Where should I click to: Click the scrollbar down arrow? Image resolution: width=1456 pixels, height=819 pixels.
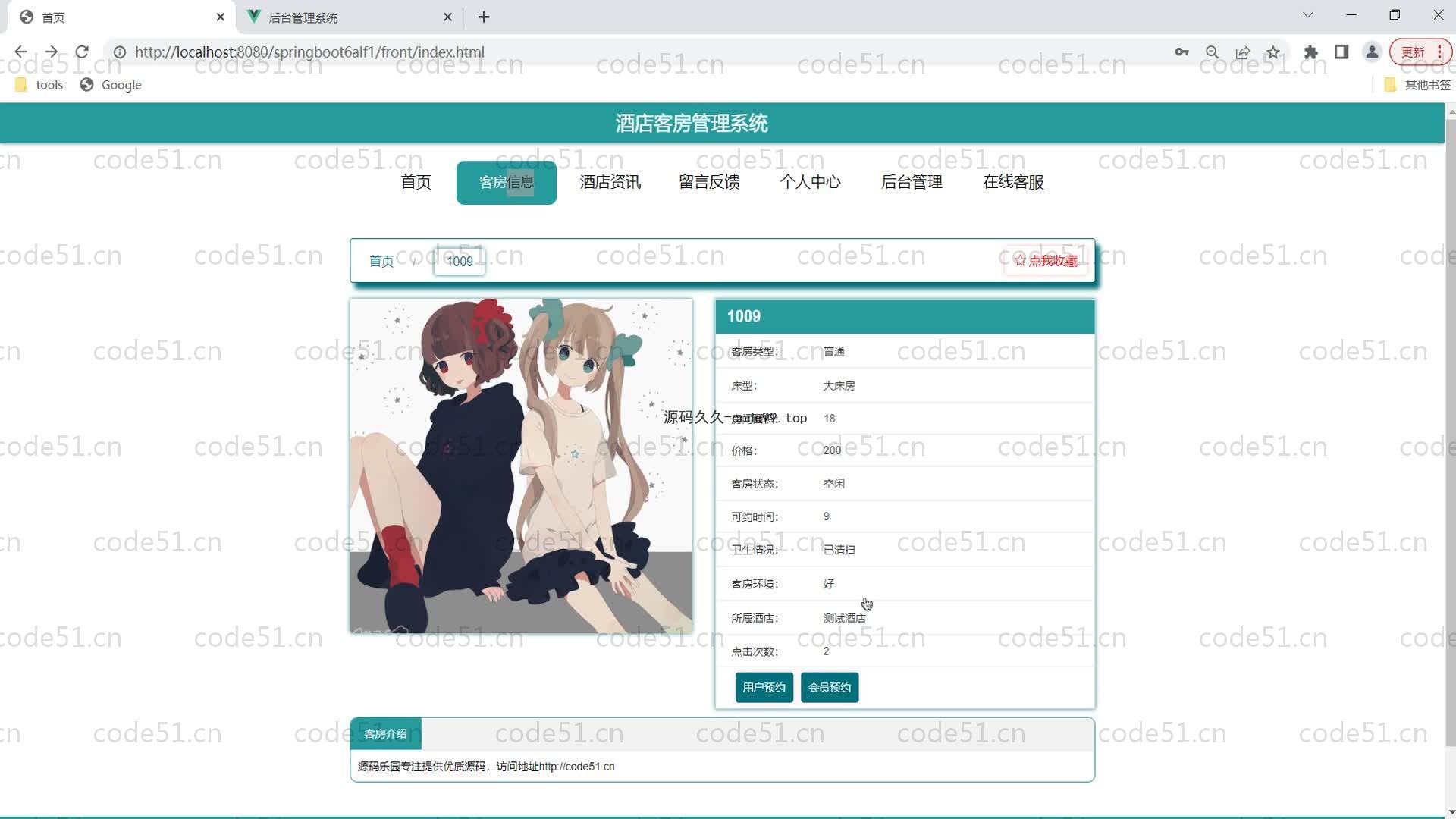coord(1451,813)
